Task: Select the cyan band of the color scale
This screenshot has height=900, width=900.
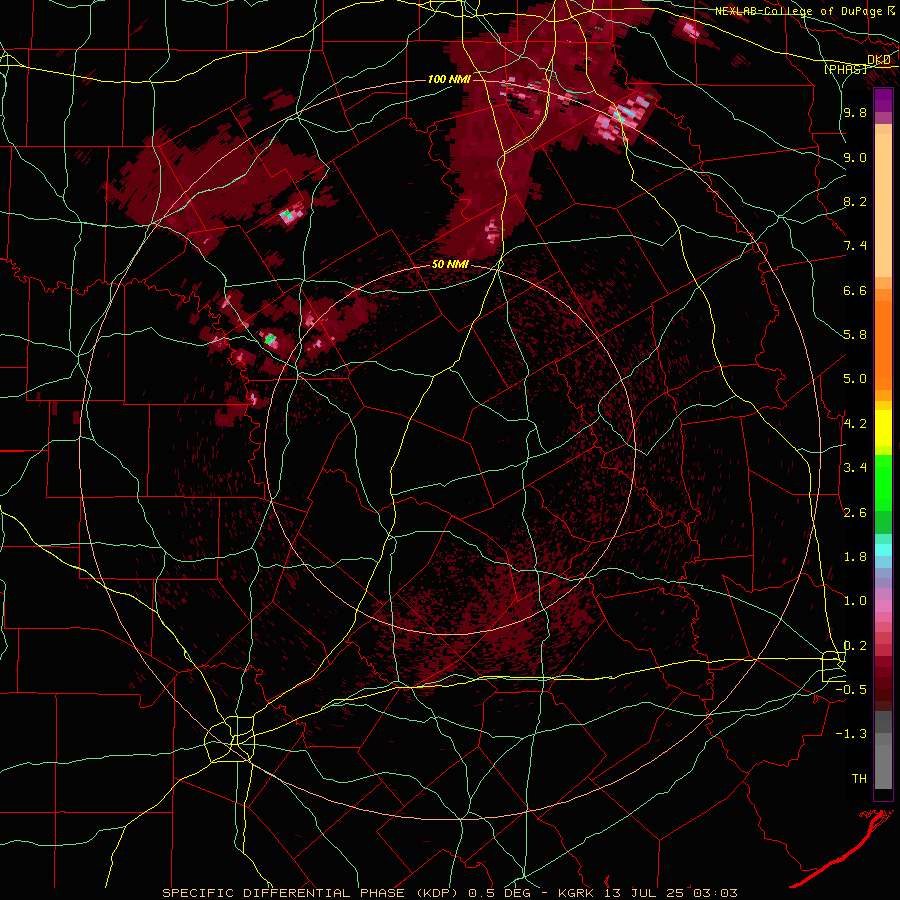Action: pyautogui.click(x=883, y=549)
